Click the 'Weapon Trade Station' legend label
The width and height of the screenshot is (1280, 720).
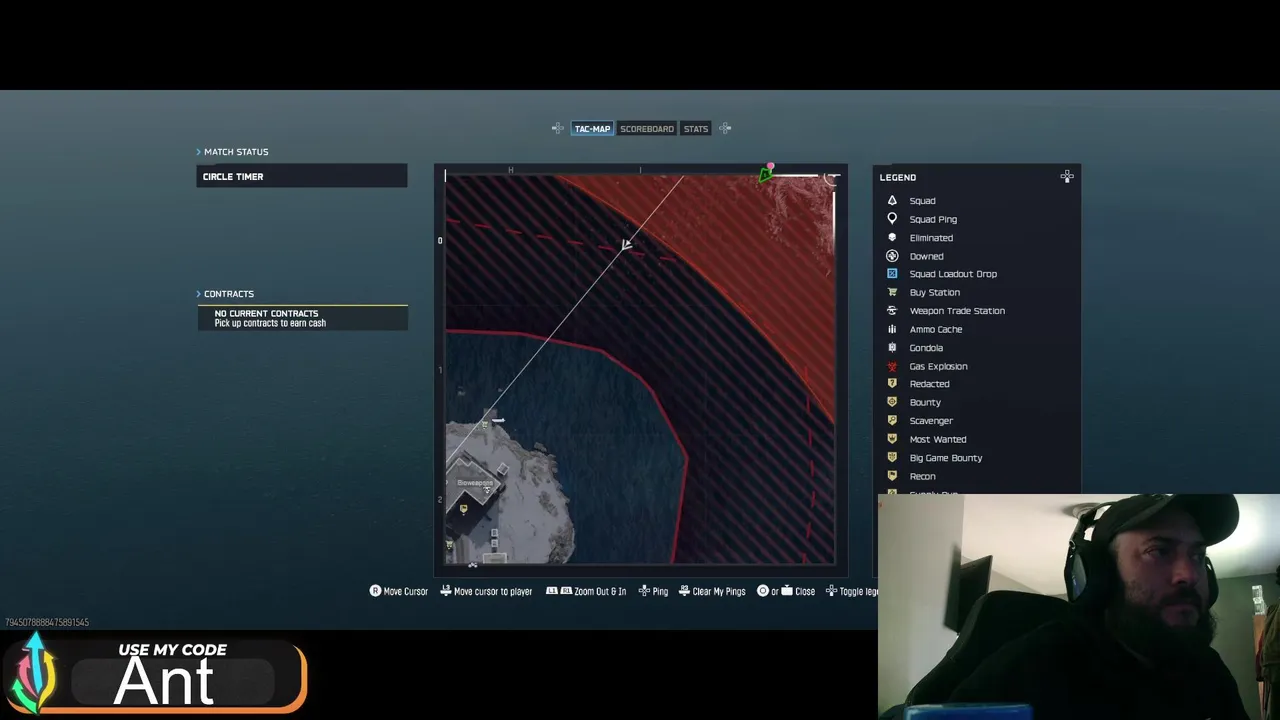point(957,311)
